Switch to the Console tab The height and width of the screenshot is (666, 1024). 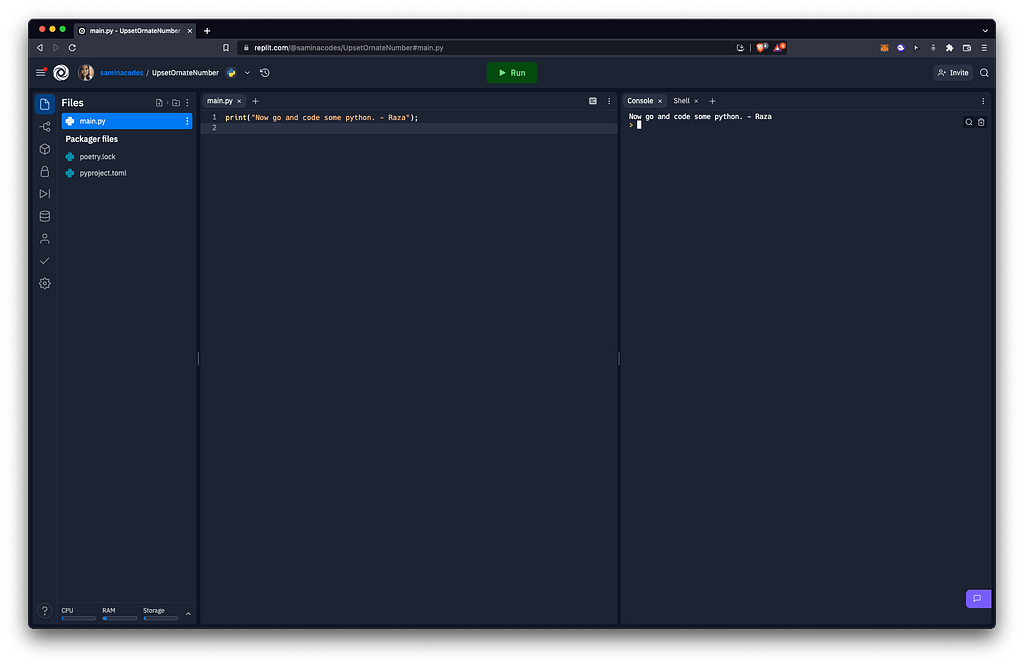pyautogui.click(x=640, y=101)
